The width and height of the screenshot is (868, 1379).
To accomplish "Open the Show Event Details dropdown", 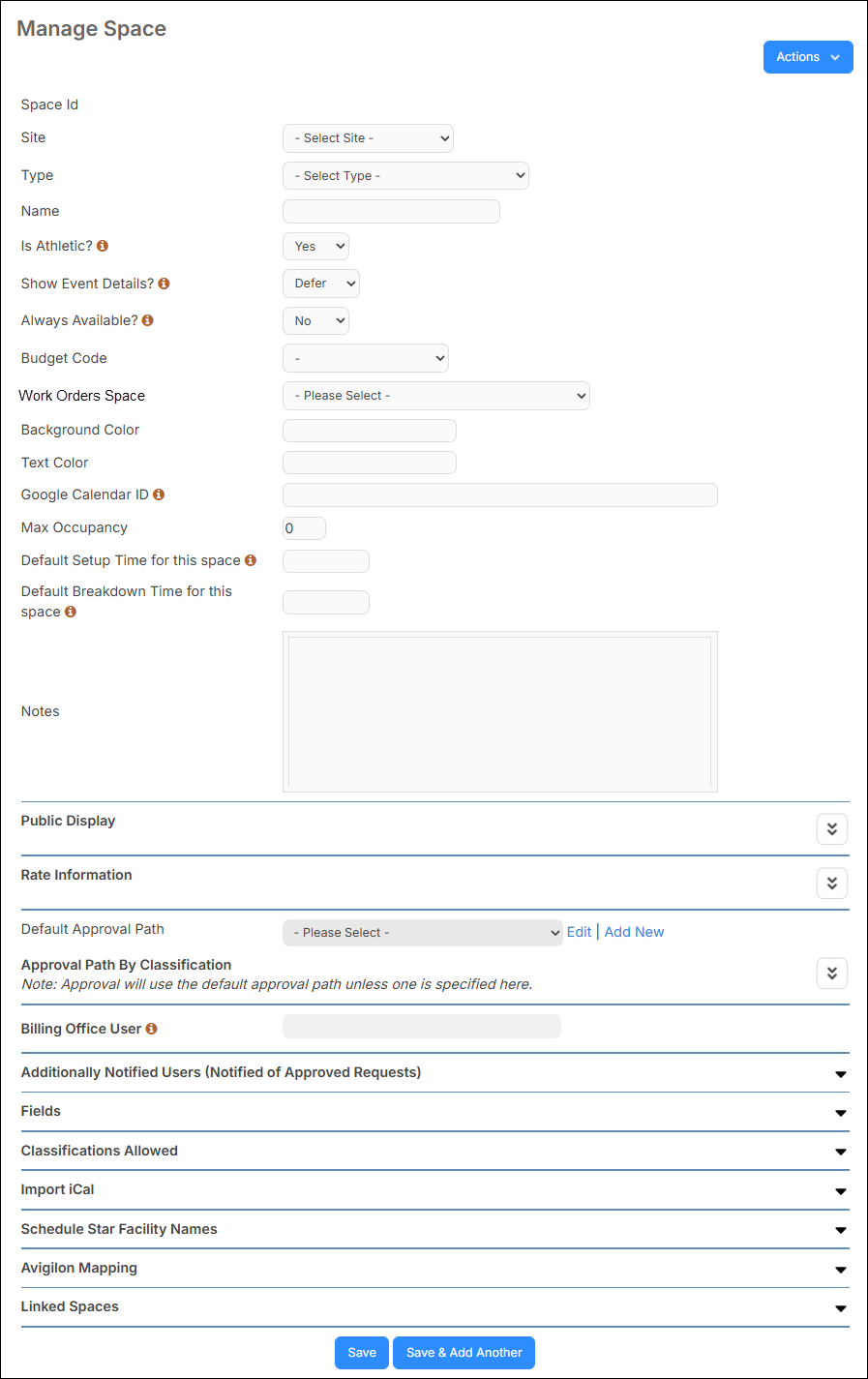I will pyautogui.click(x=321, y=284).
